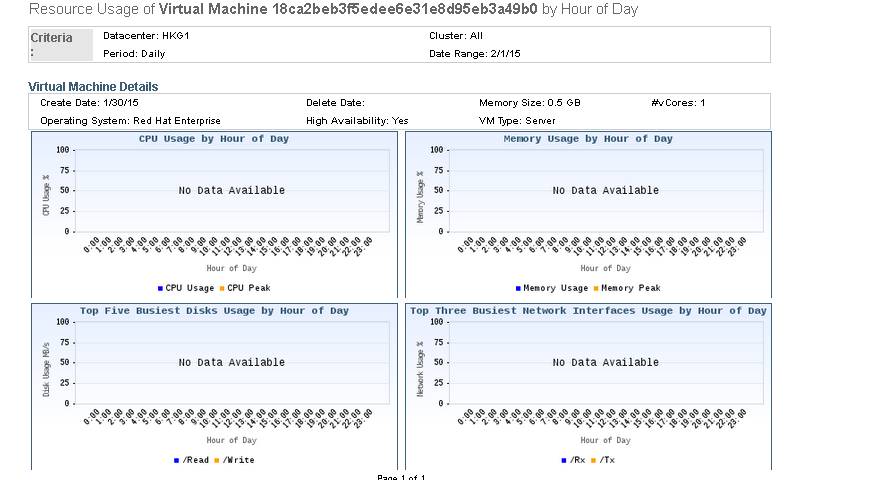Select the blue Memory Usage legend swatch

tap(518, 288)
